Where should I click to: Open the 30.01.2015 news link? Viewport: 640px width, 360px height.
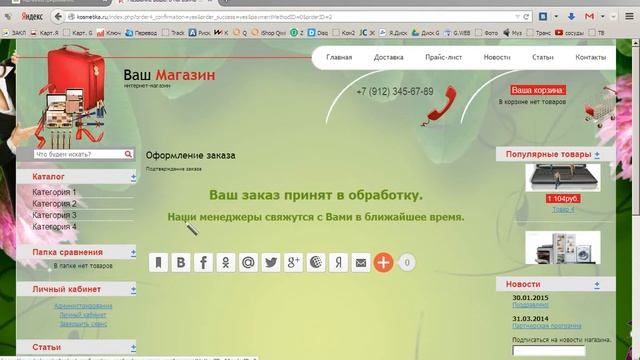[531, 305]
